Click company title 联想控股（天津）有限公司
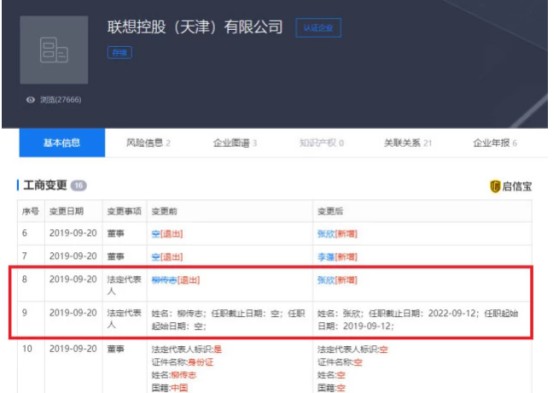 point(195,27)
